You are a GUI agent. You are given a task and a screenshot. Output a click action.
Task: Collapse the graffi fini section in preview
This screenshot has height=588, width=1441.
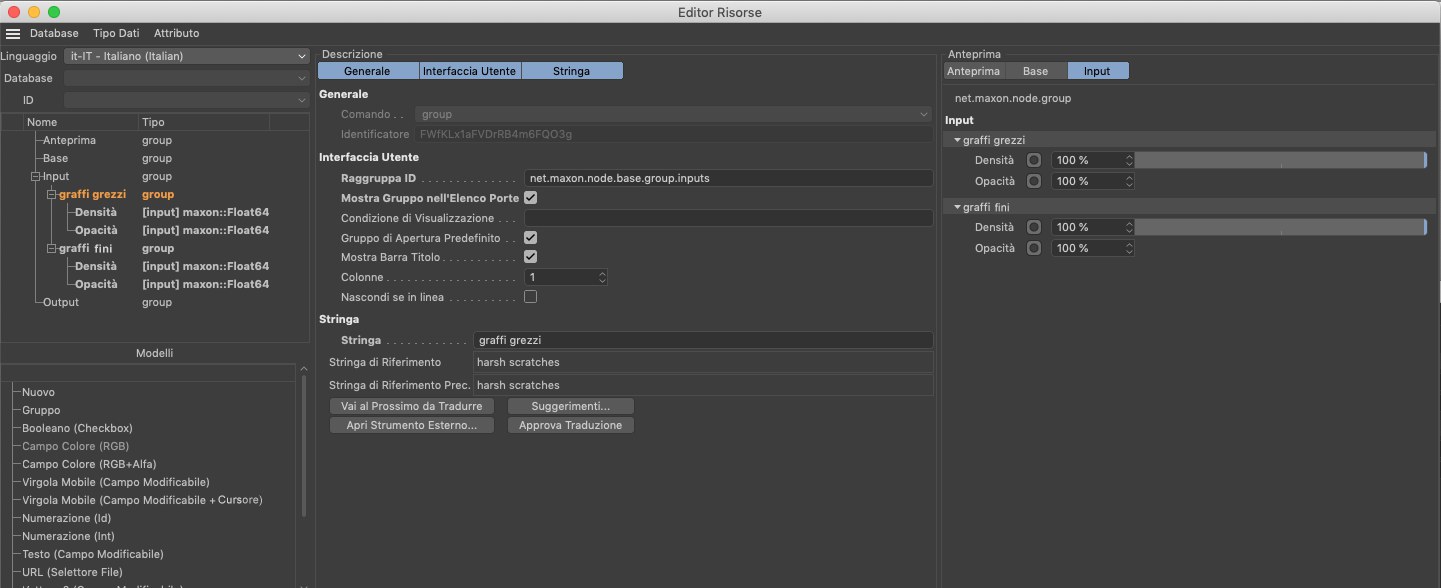[x=957, y=207]
